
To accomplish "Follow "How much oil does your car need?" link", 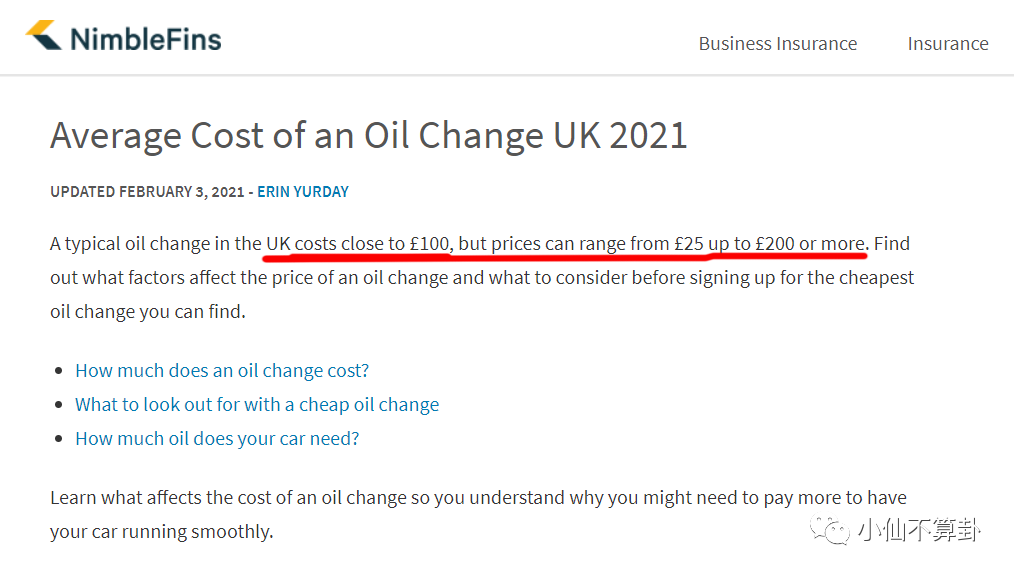I will point(217,439).
